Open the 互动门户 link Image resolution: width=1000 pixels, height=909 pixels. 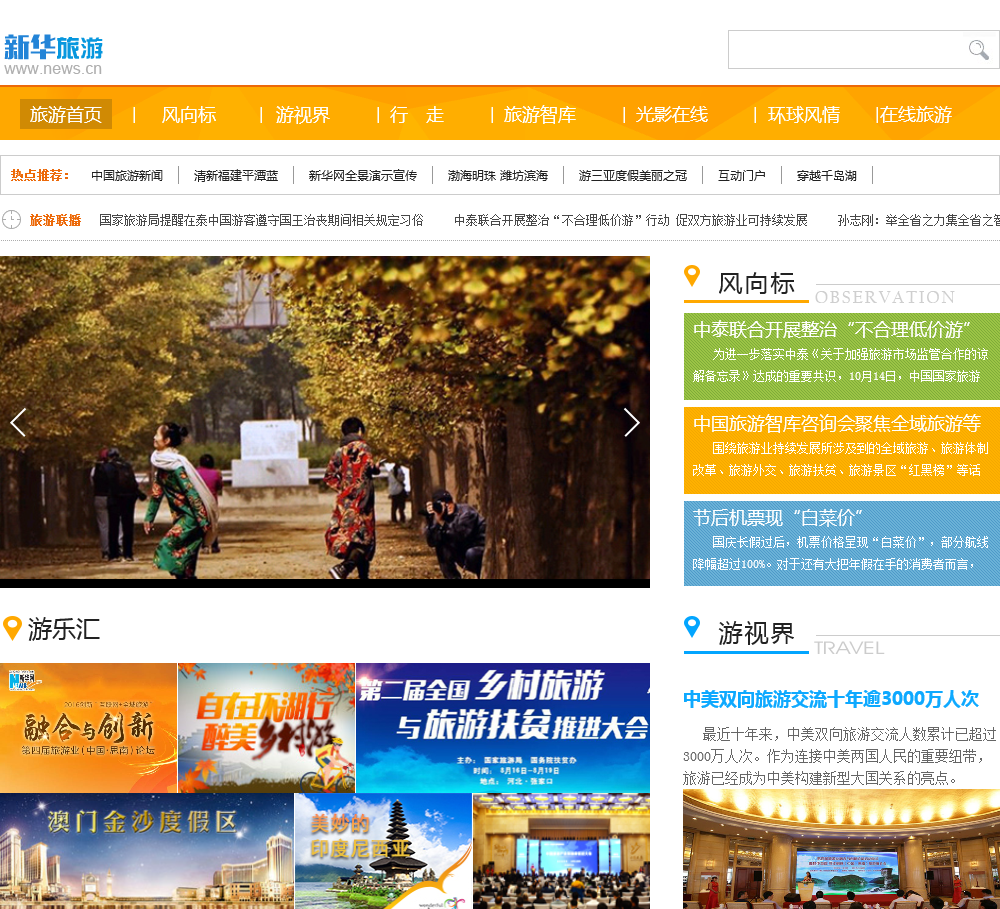point(741,175)
